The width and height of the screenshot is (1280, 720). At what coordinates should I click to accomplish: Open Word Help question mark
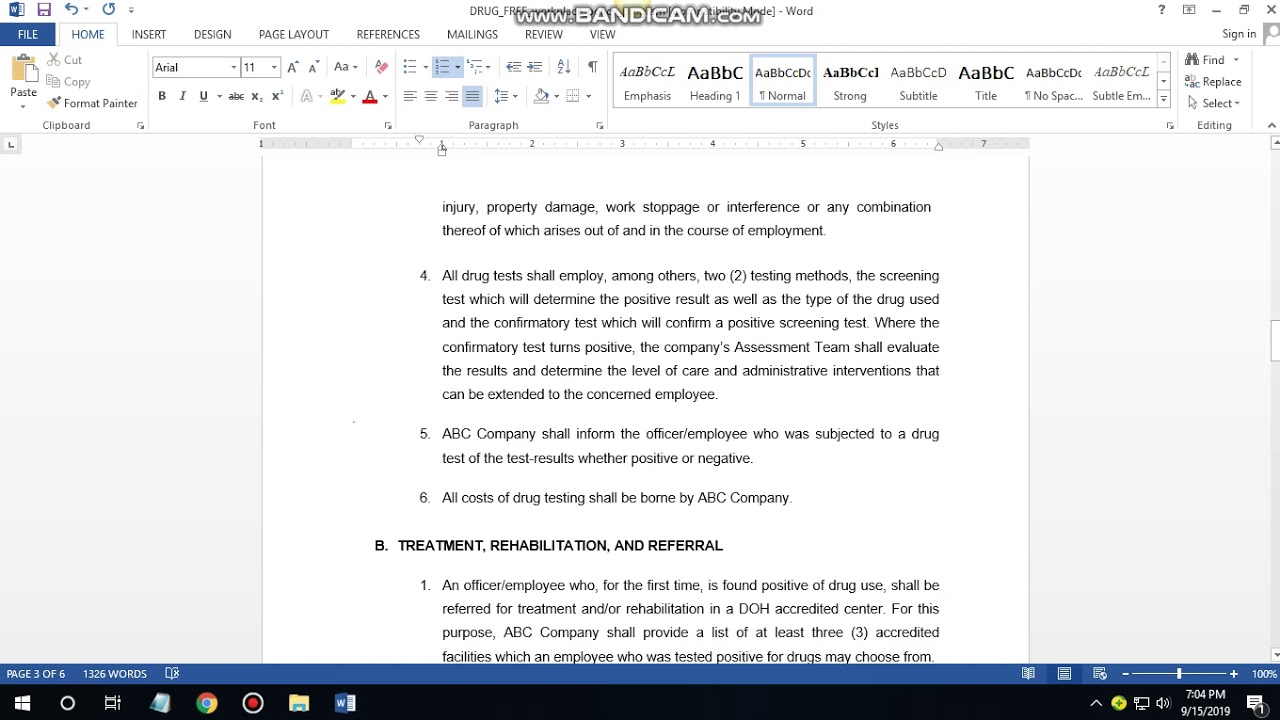(x=1161, y=10)
